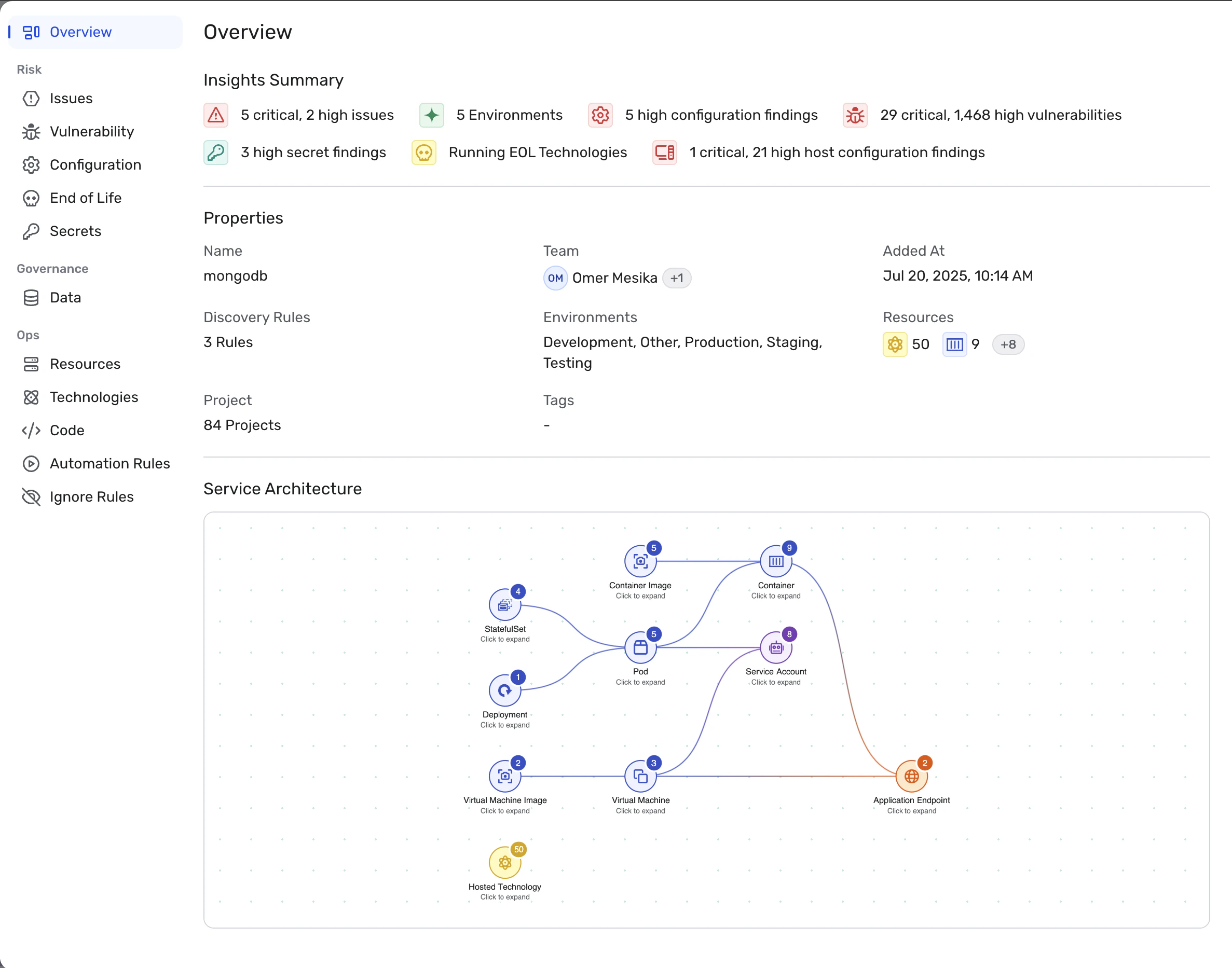This screenshot has width=1232, height=968.
Task: Select the Secrets key icon in the sidebar
Action: pos(31,231)
